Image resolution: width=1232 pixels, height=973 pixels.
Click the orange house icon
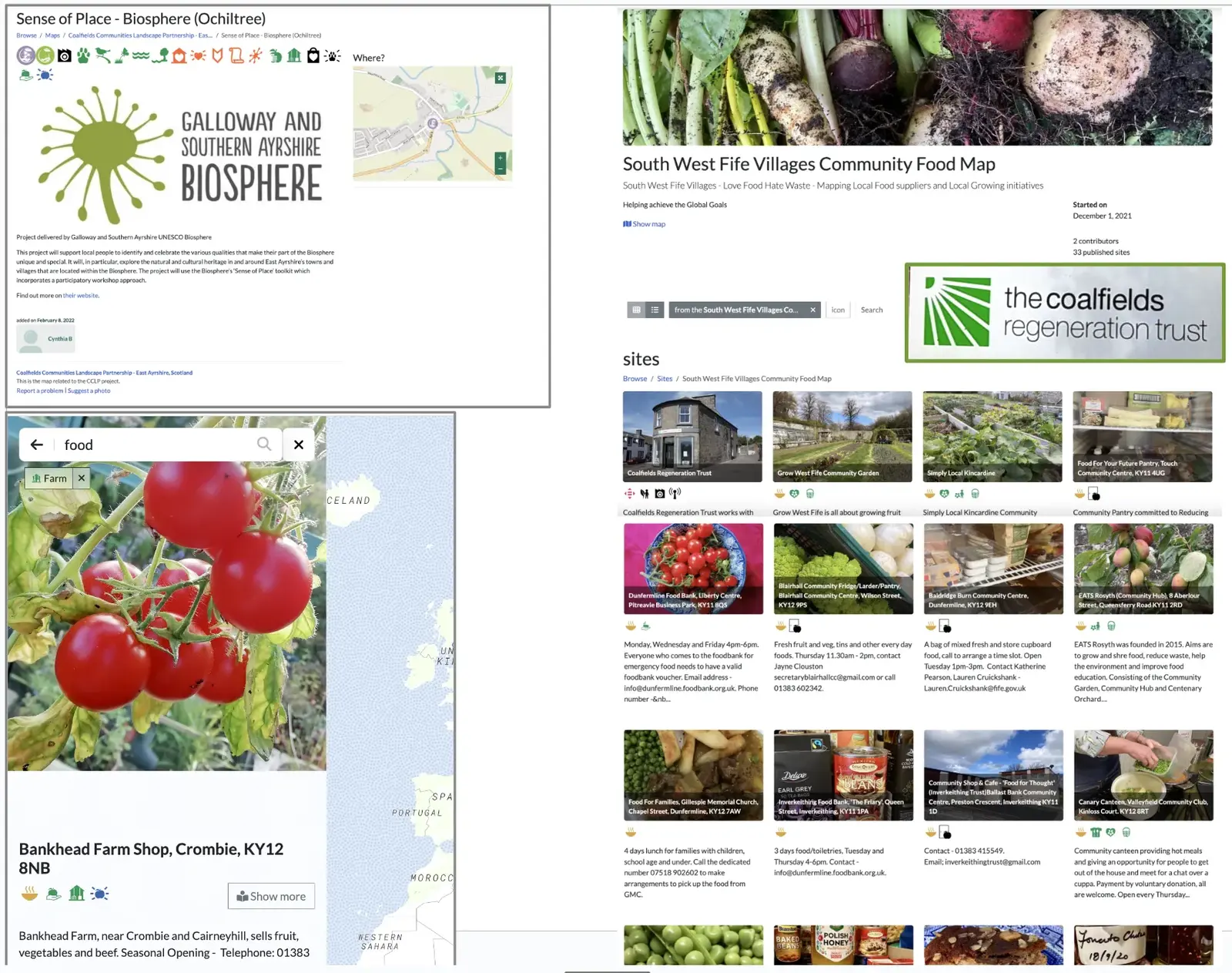pos(179,55)
